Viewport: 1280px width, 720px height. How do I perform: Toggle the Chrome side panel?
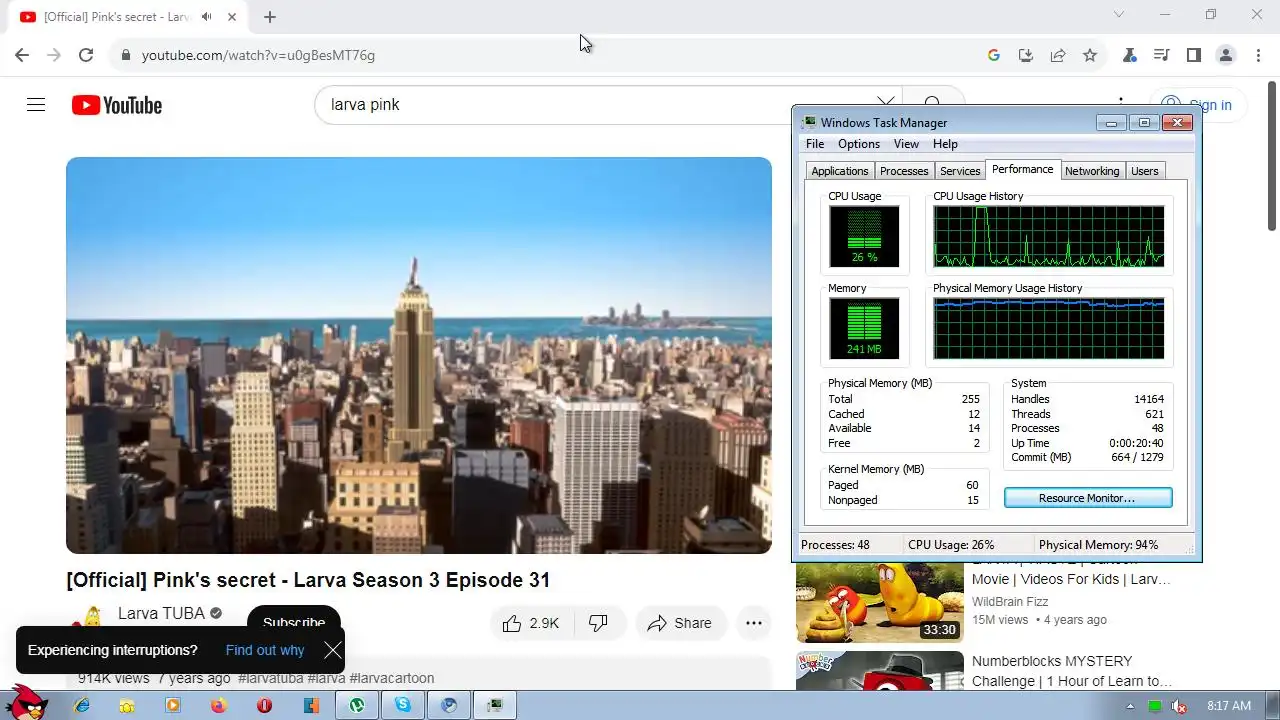coord(1193,55)
